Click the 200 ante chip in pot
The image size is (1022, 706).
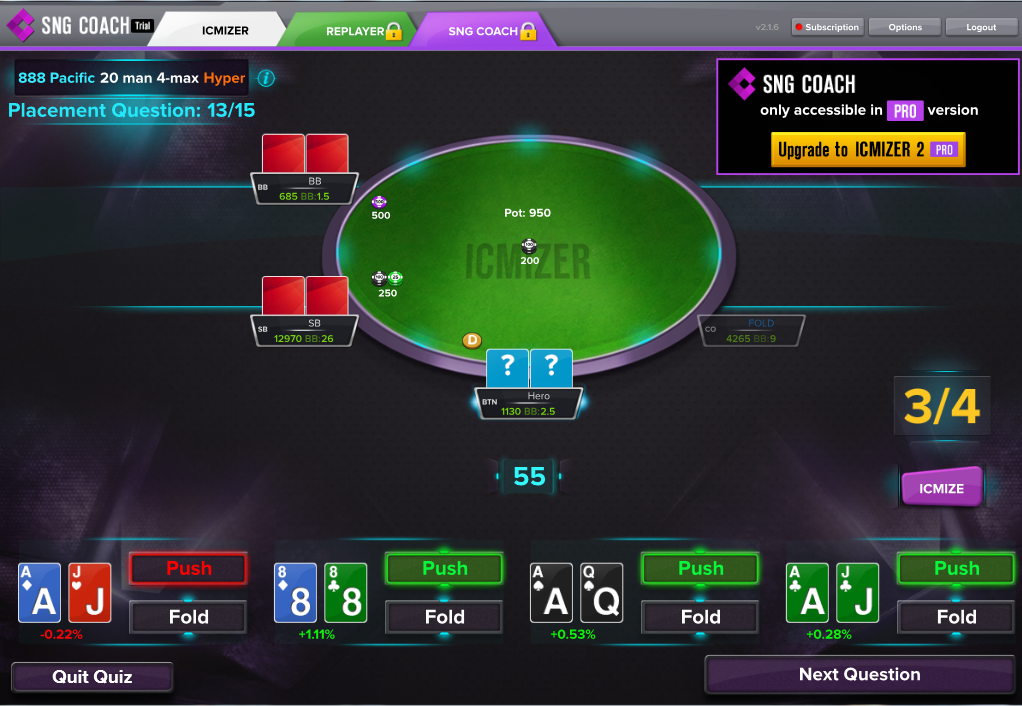point(529,246)
